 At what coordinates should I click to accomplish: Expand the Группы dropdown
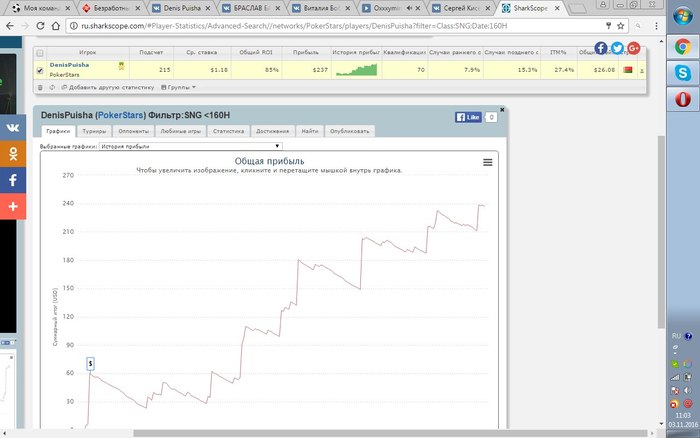[178, 88]
